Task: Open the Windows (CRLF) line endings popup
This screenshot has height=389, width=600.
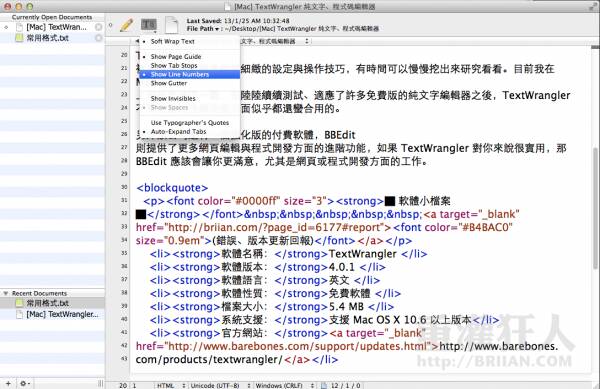Action: pyautogui.click(x=284, y=386)
